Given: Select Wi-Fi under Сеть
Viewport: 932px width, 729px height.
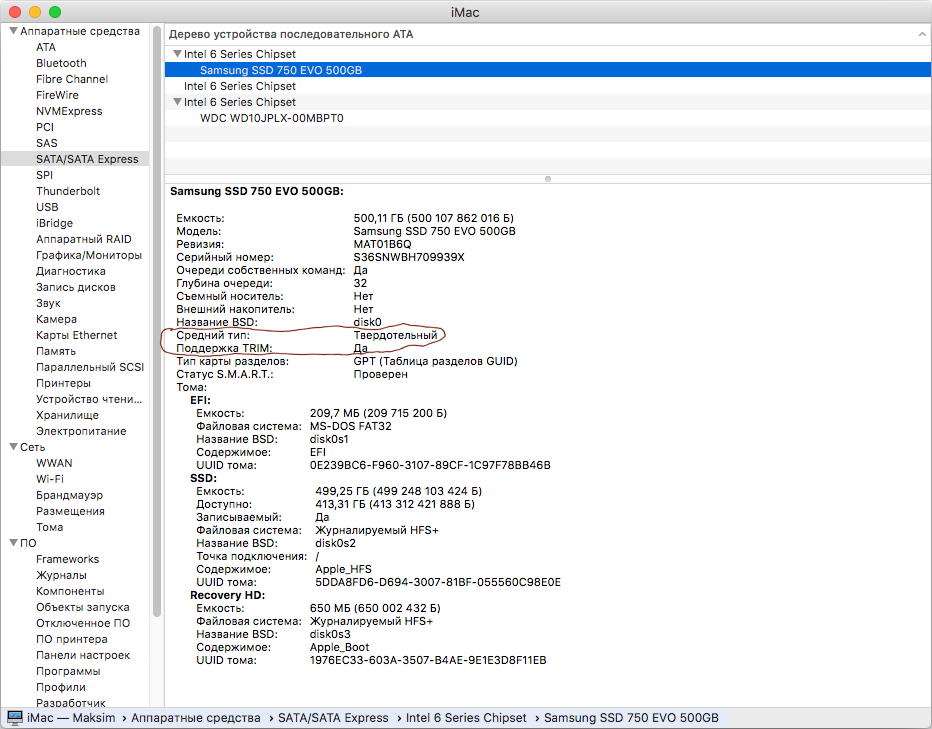Looking at the screenshot, I should pyautogui.click(x=50, y=479).
